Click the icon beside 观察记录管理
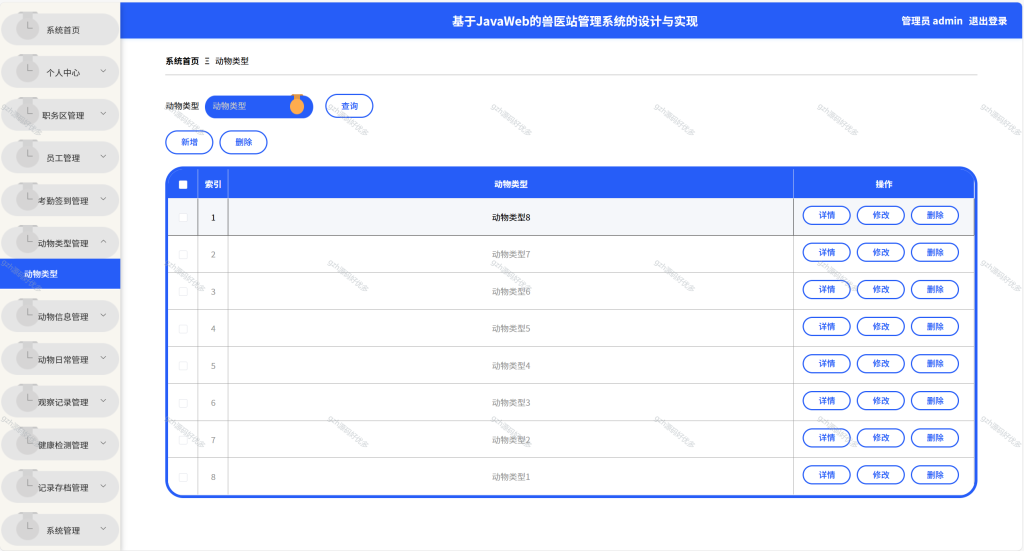This screenshot has width=1024, height=551. [27, 400]
